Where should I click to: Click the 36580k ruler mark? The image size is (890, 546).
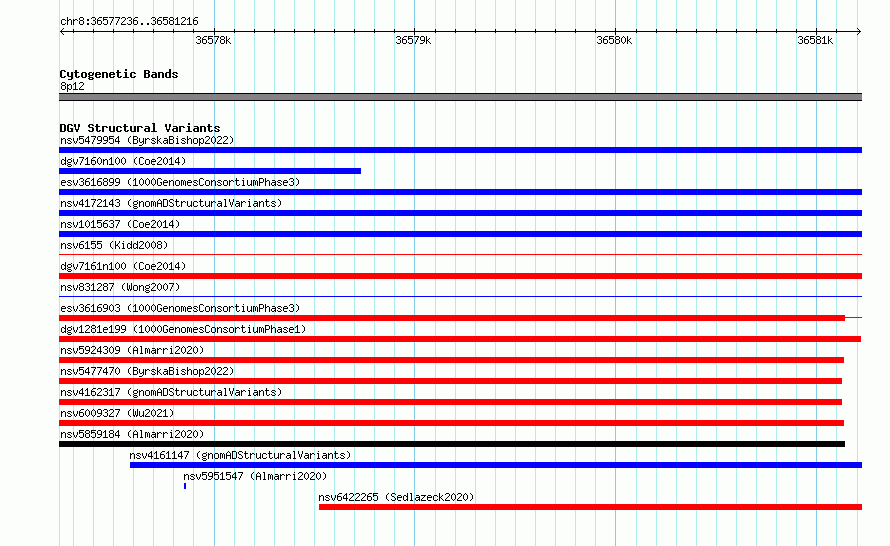[x=614, y=40]
